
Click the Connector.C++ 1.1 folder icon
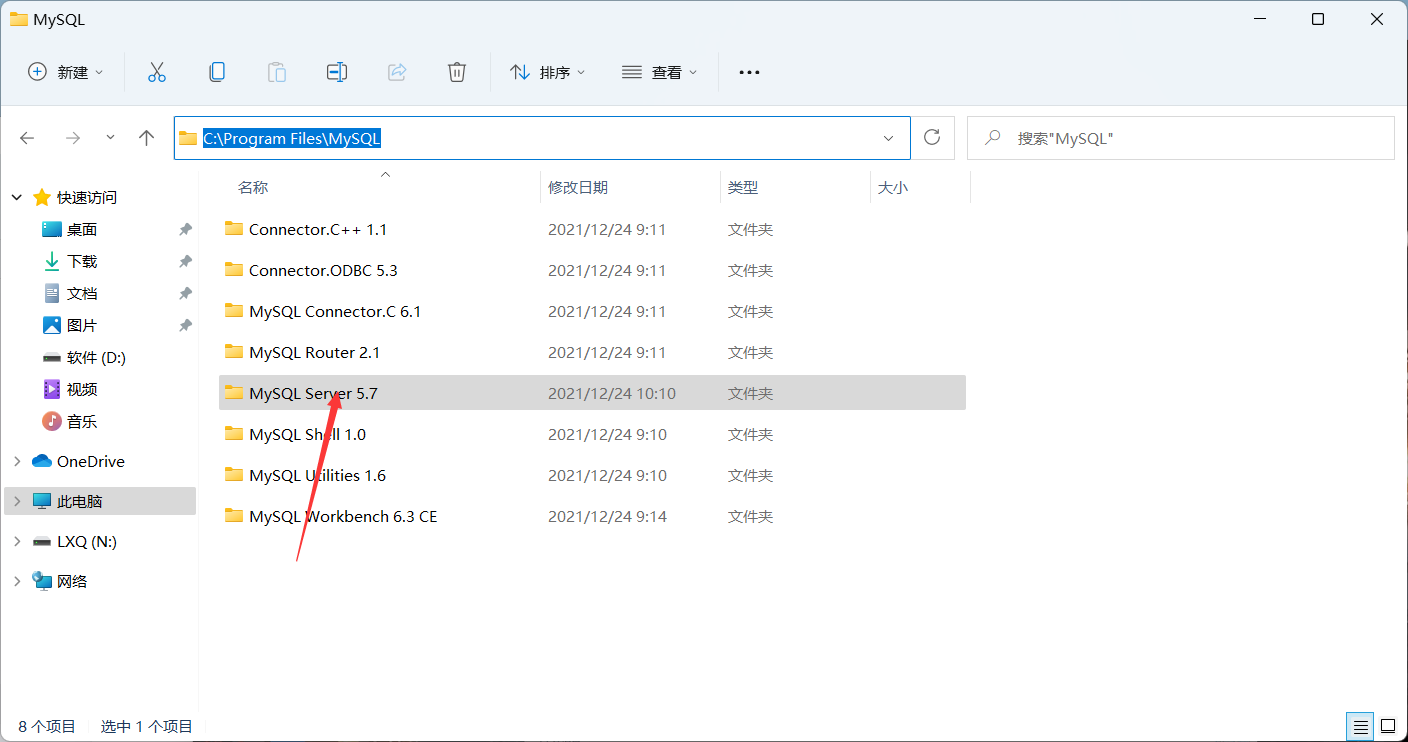(x=234, y=229)
